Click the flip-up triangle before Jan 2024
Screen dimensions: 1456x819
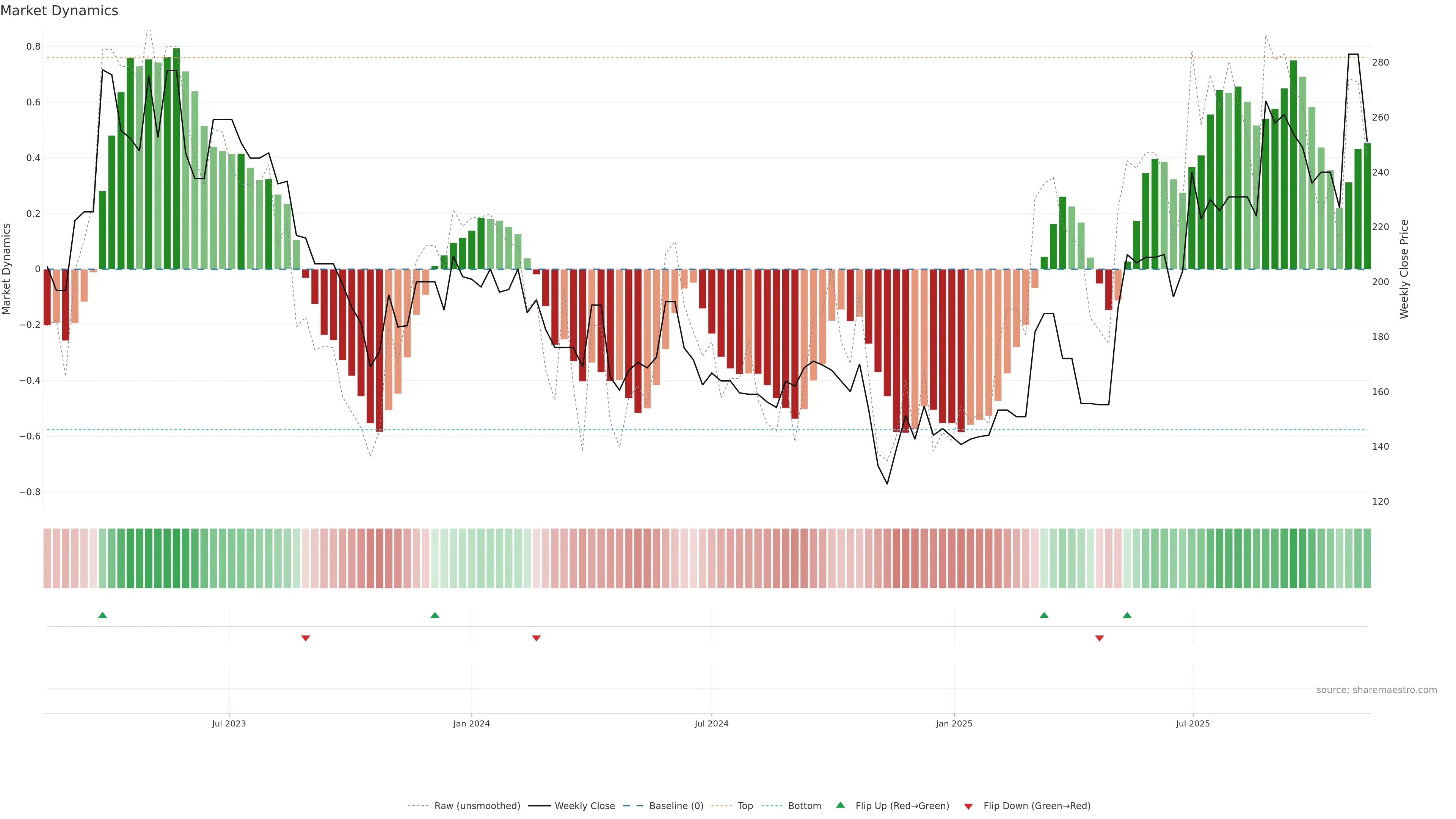point(435,615)
